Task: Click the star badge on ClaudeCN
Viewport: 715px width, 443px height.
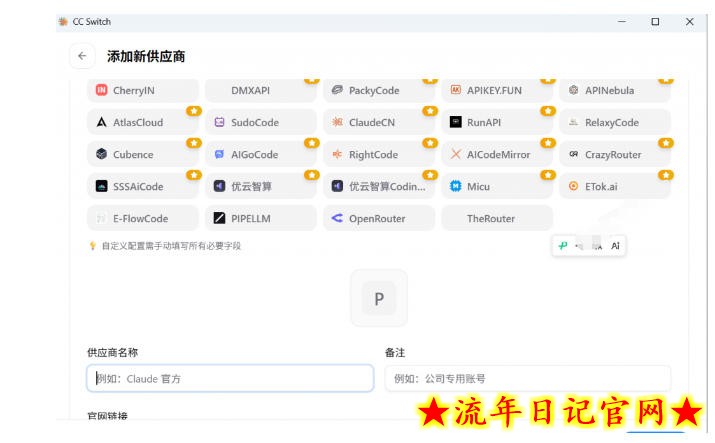Action: pos(430,111)
